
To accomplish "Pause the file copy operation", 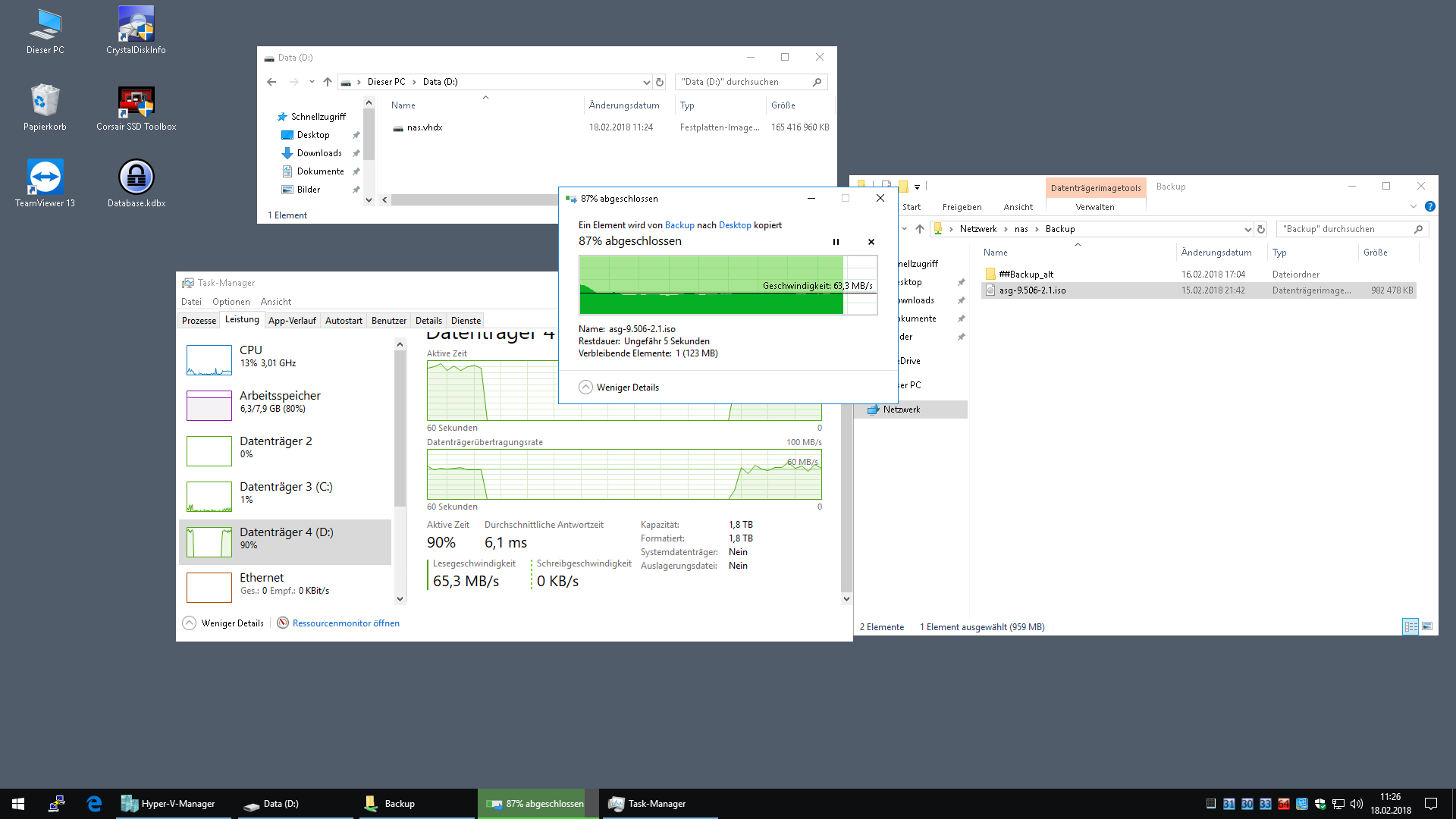I will click(836, 242).
